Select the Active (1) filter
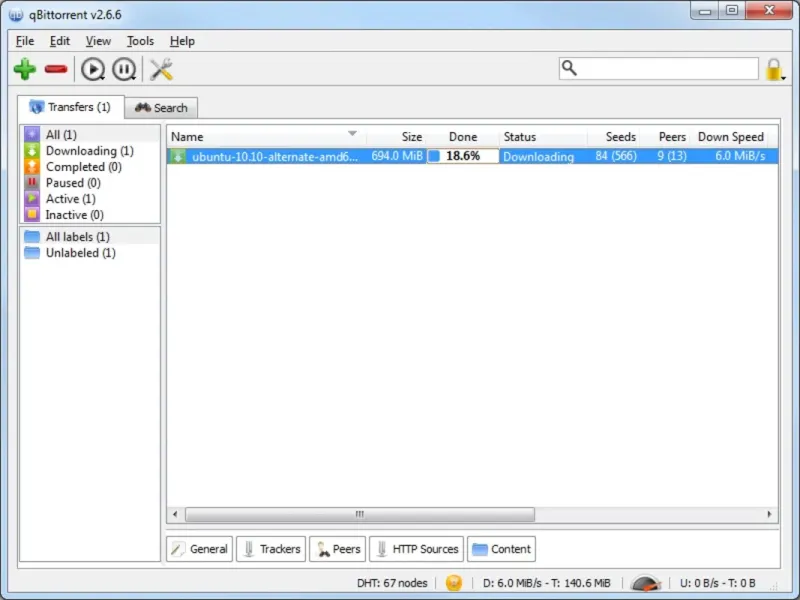 (90, 199)
